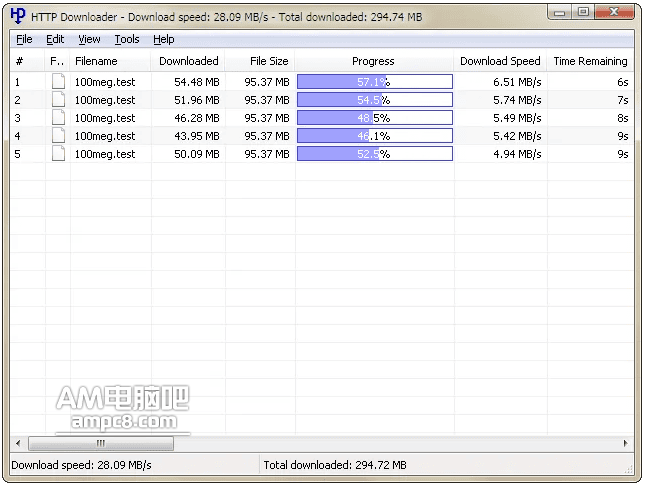Click the 51.96 MB downloaded value
Viewport: 645px width, 486px height.
tap(197, 100)
